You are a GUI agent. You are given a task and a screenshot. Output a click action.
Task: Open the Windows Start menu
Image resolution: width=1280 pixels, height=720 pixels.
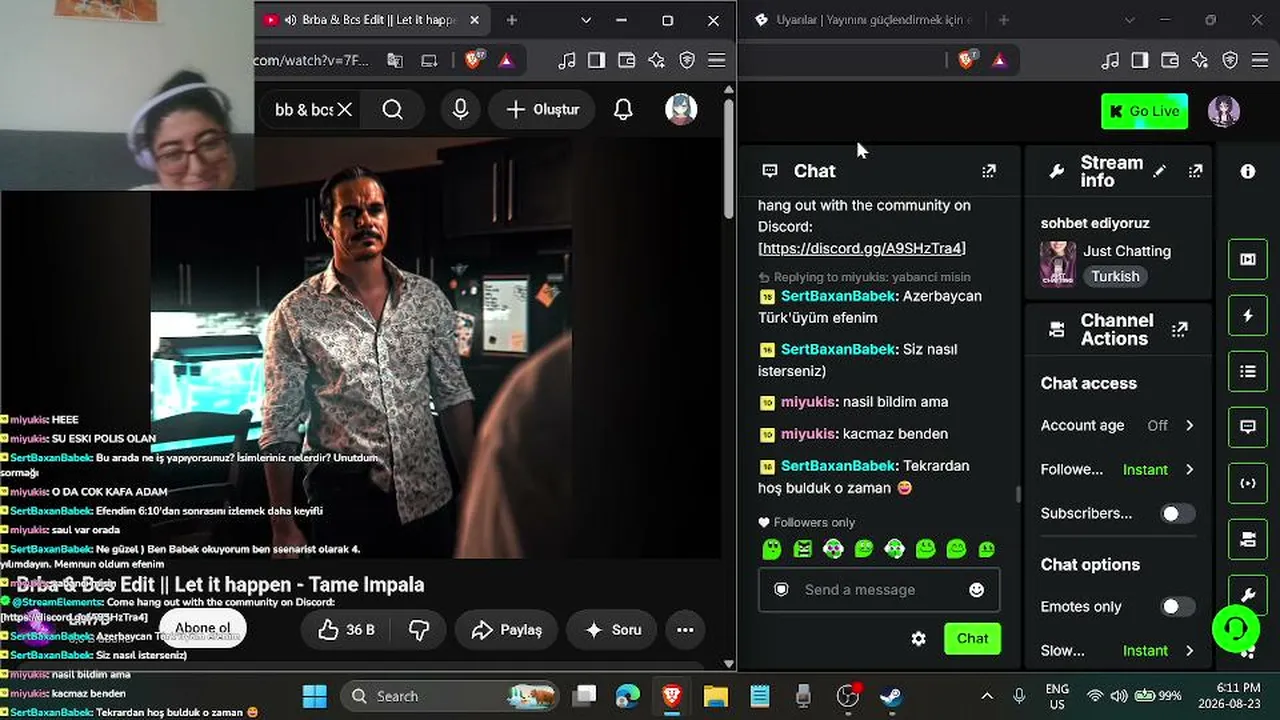(x=314, y=696)
